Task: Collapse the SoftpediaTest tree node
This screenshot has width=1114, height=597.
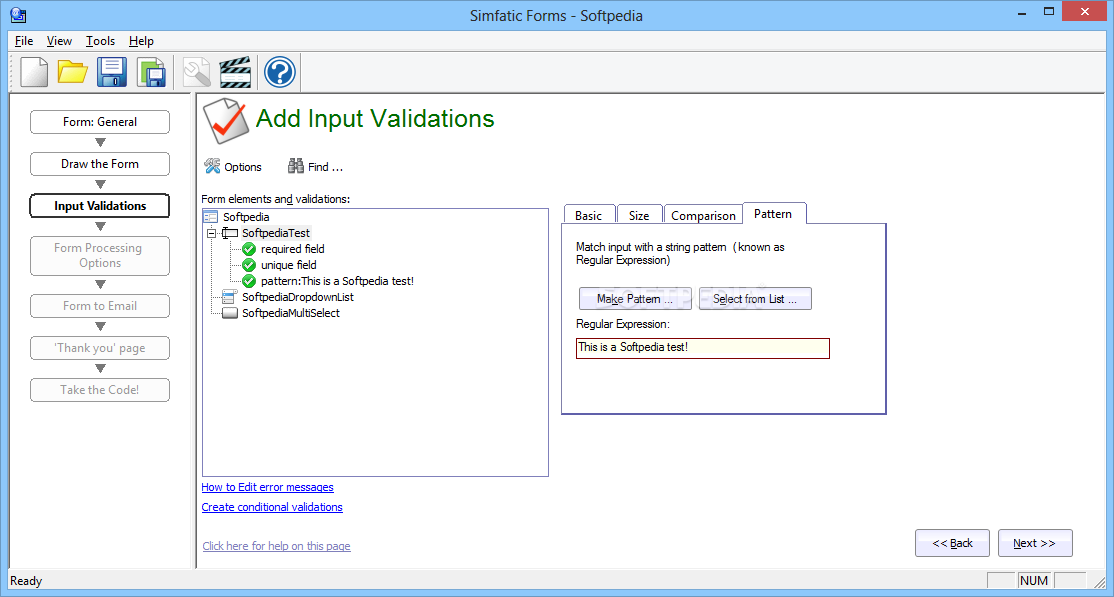Action: tap(211, 233)
